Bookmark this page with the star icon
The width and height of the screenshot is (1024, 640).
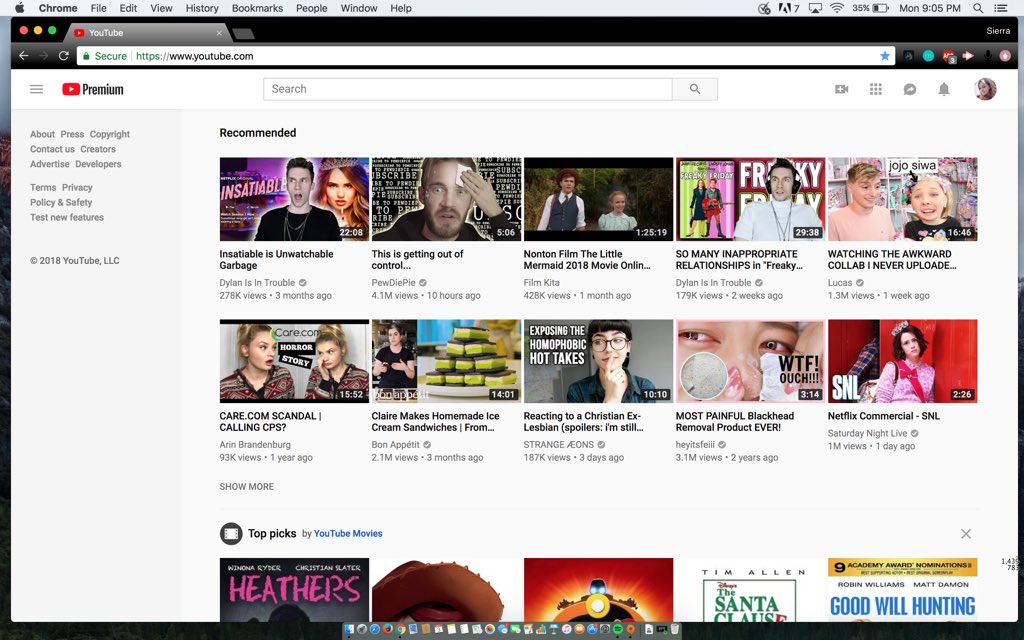point(885,56)
